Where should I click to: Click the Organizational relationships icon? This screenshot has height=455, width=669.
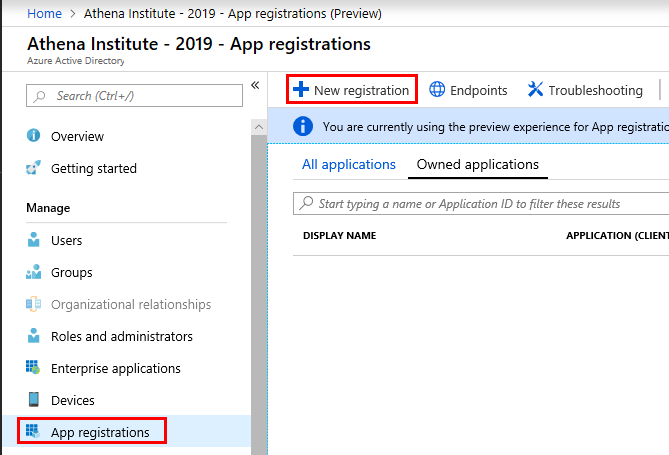[33, 304]
